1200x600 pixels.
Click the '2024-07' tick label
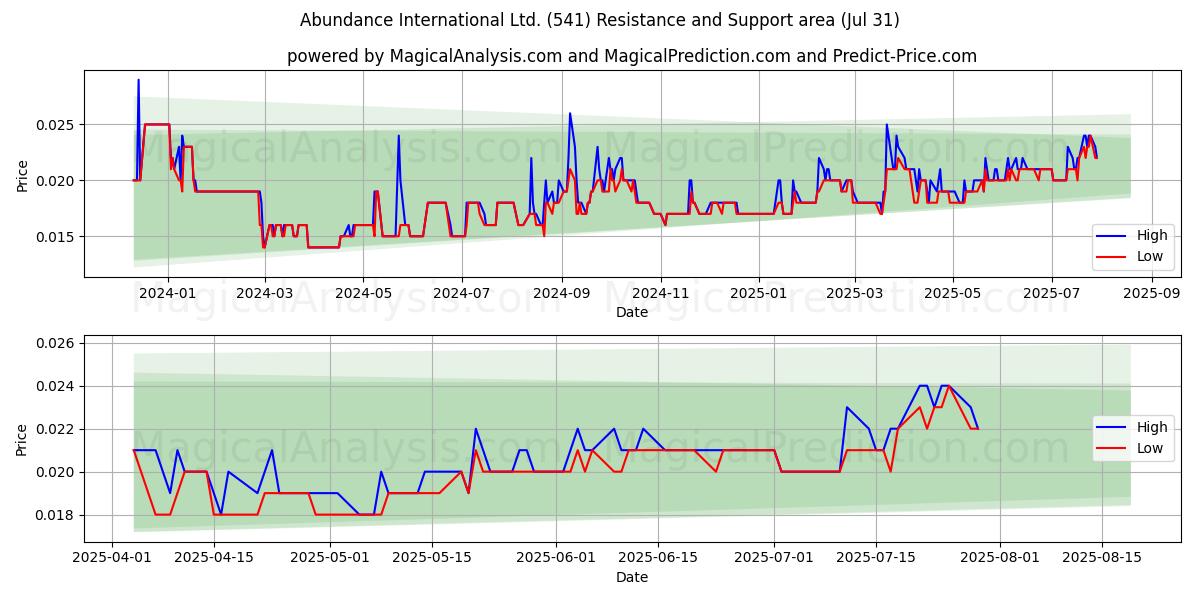pyautogui.click(x=461, y=293)
